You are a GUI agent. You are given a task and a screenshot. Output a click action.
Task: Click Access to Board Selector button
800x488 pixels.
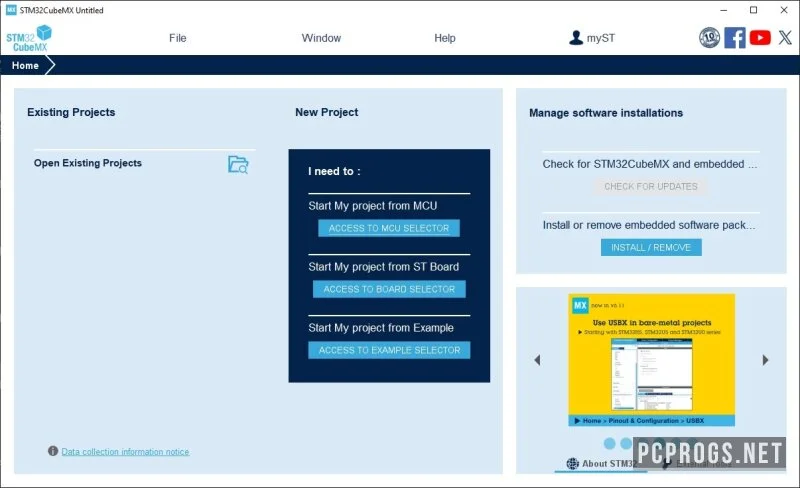pos(389,289)
